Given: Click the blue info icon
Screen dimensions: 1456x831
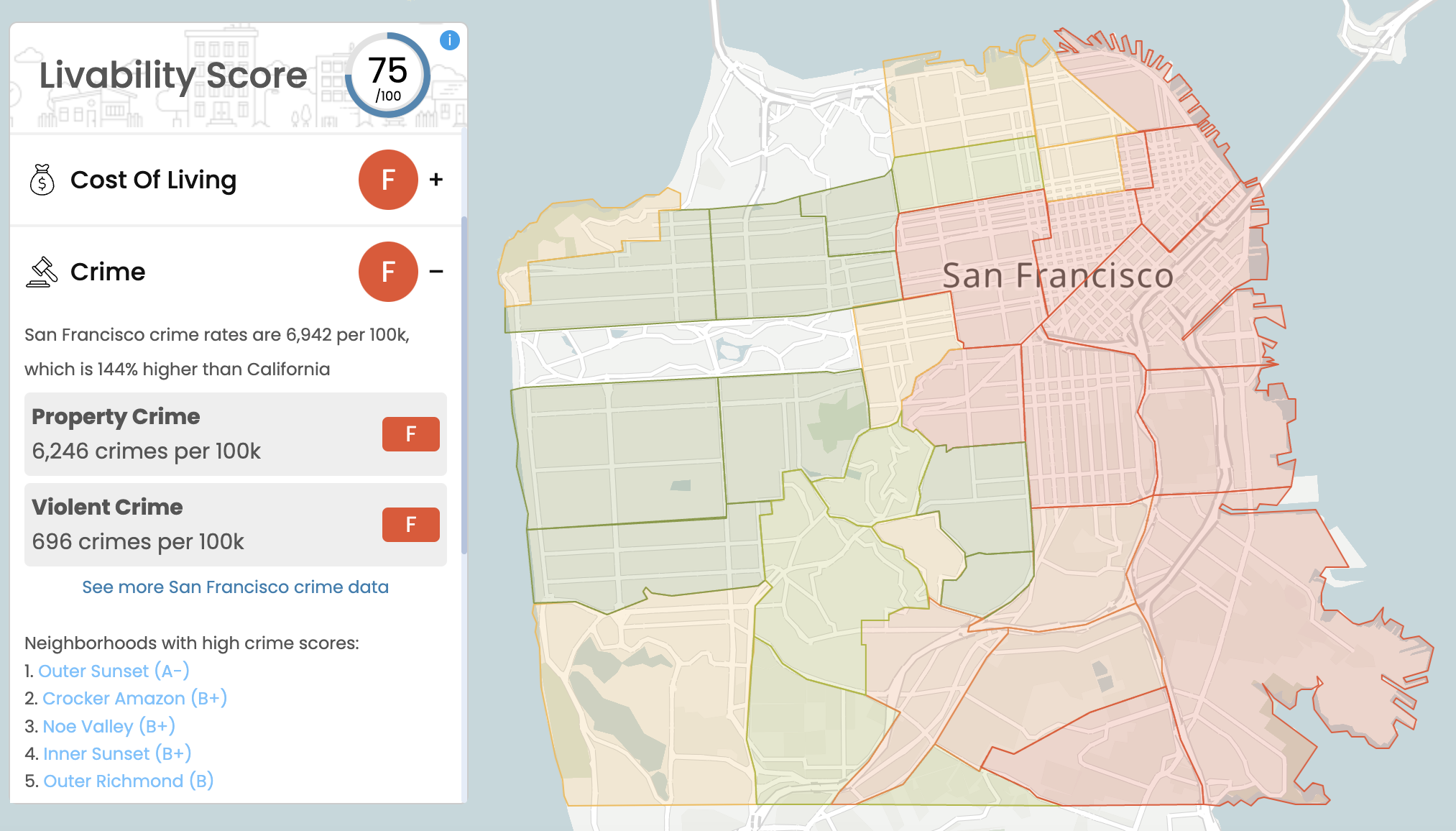Looking at the screenshot, I should coord(450,40).
